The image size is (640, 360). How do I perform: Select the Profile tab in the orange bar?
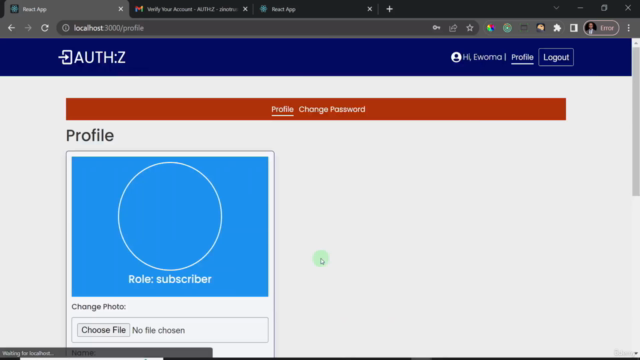pos(282,109)
